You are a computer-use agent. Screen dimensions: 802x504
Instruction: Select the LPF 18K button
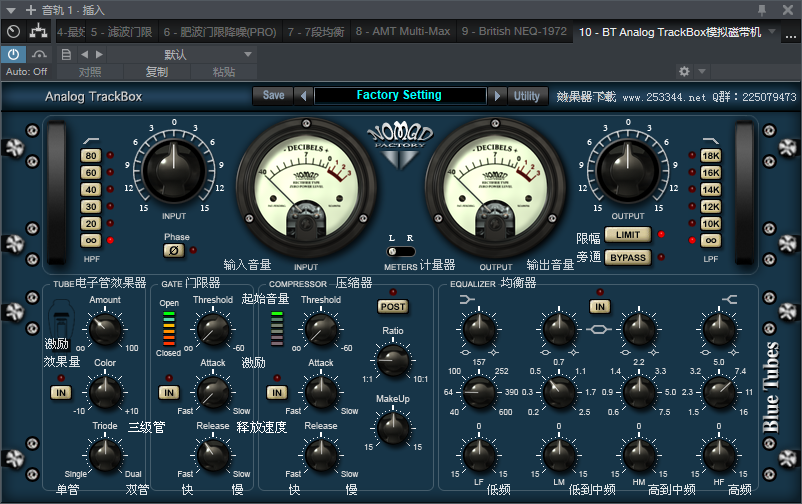711,156
